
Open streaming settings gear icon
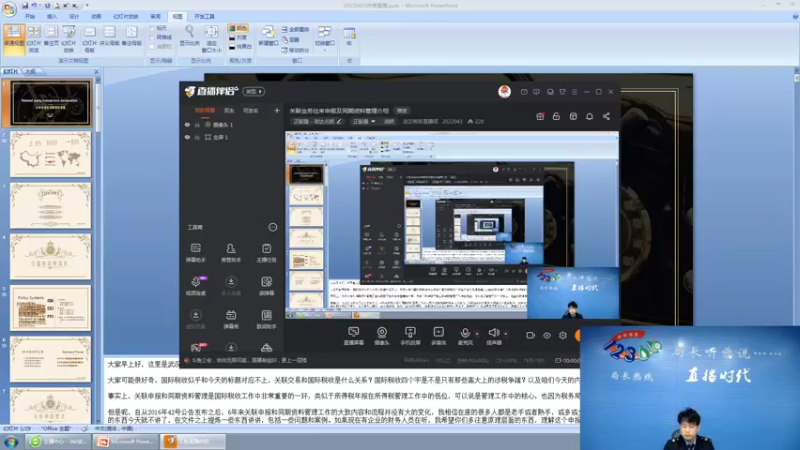click(x=563, y=335)
